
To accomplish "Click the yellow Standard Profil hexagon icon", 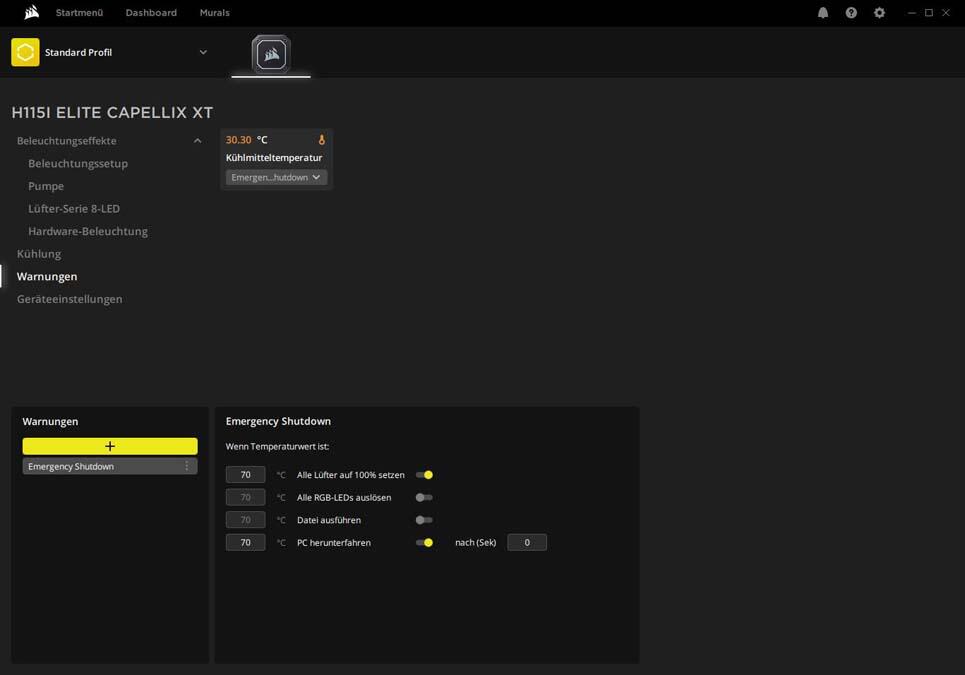I will [x=25, y=52].
